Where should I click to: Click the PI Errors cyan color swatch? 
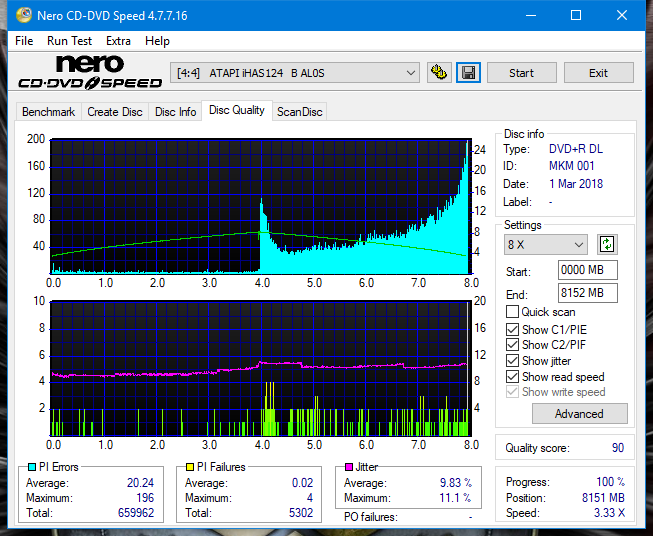coord(32,467)
